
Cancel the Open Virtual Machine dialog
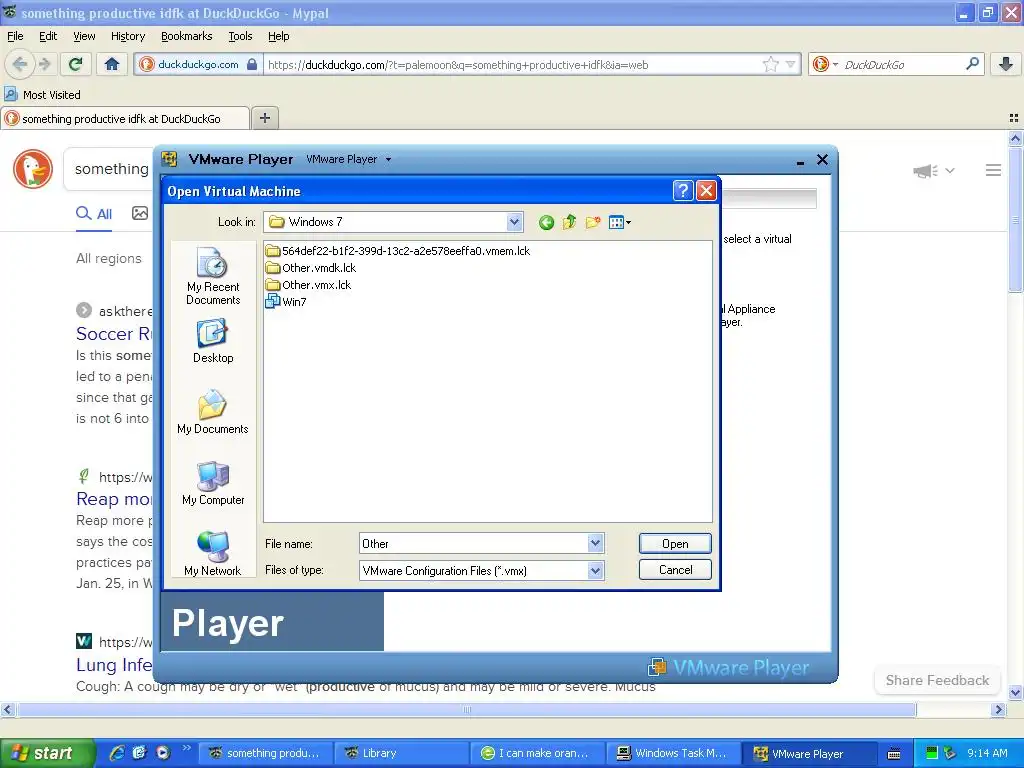675,570
